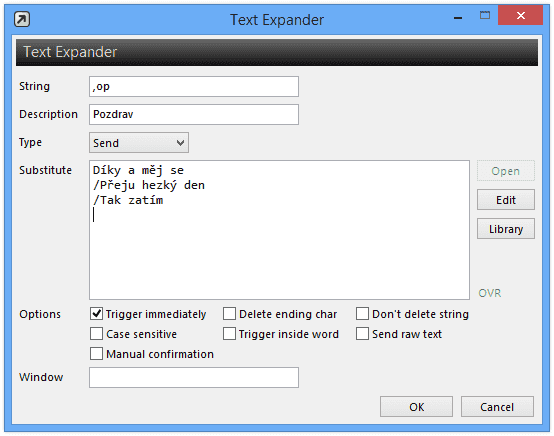
Task: Click inside the empty Window field
Action: [194, 377]
